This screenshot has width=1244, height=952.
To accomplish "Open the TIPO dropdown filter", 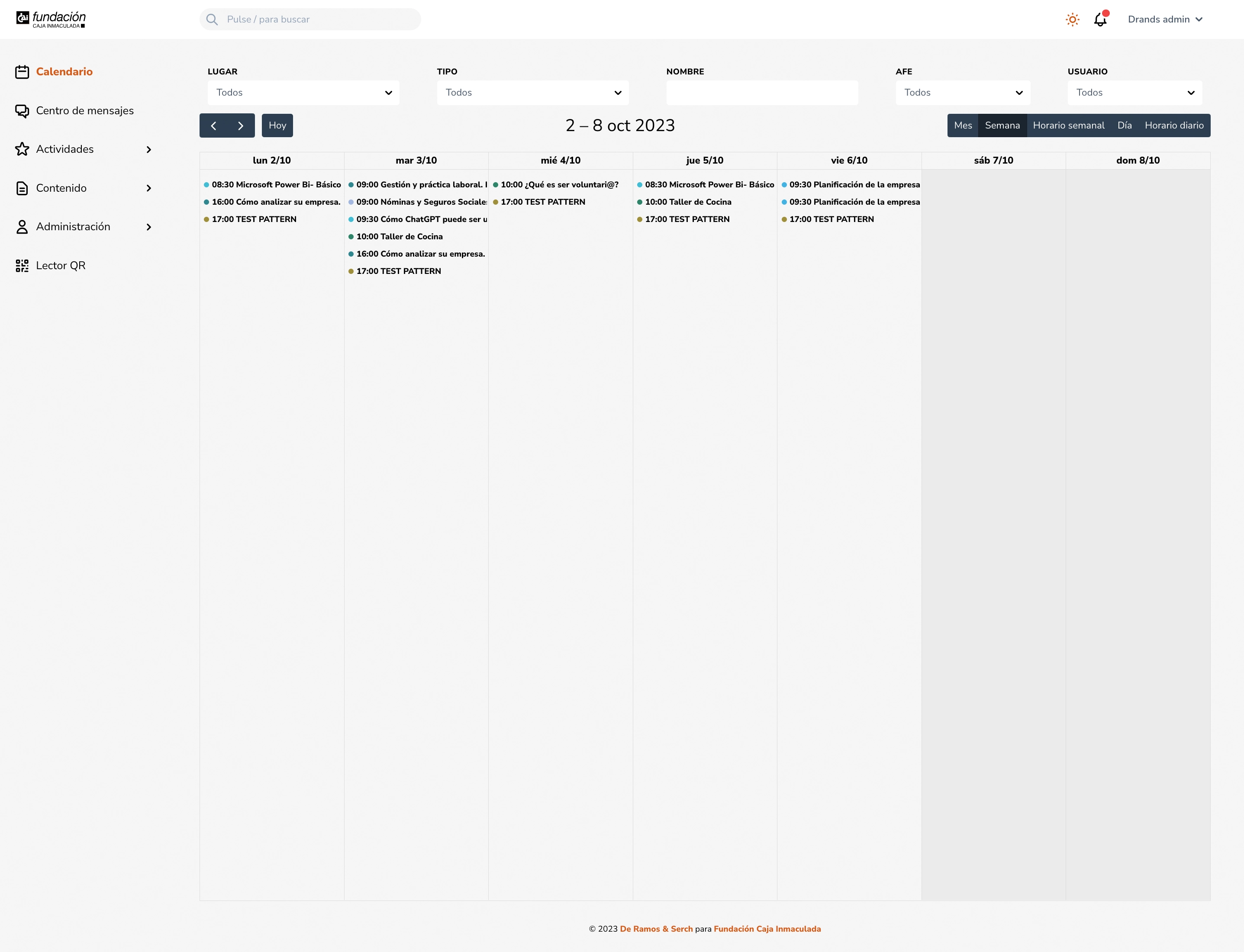I will 532,92.
